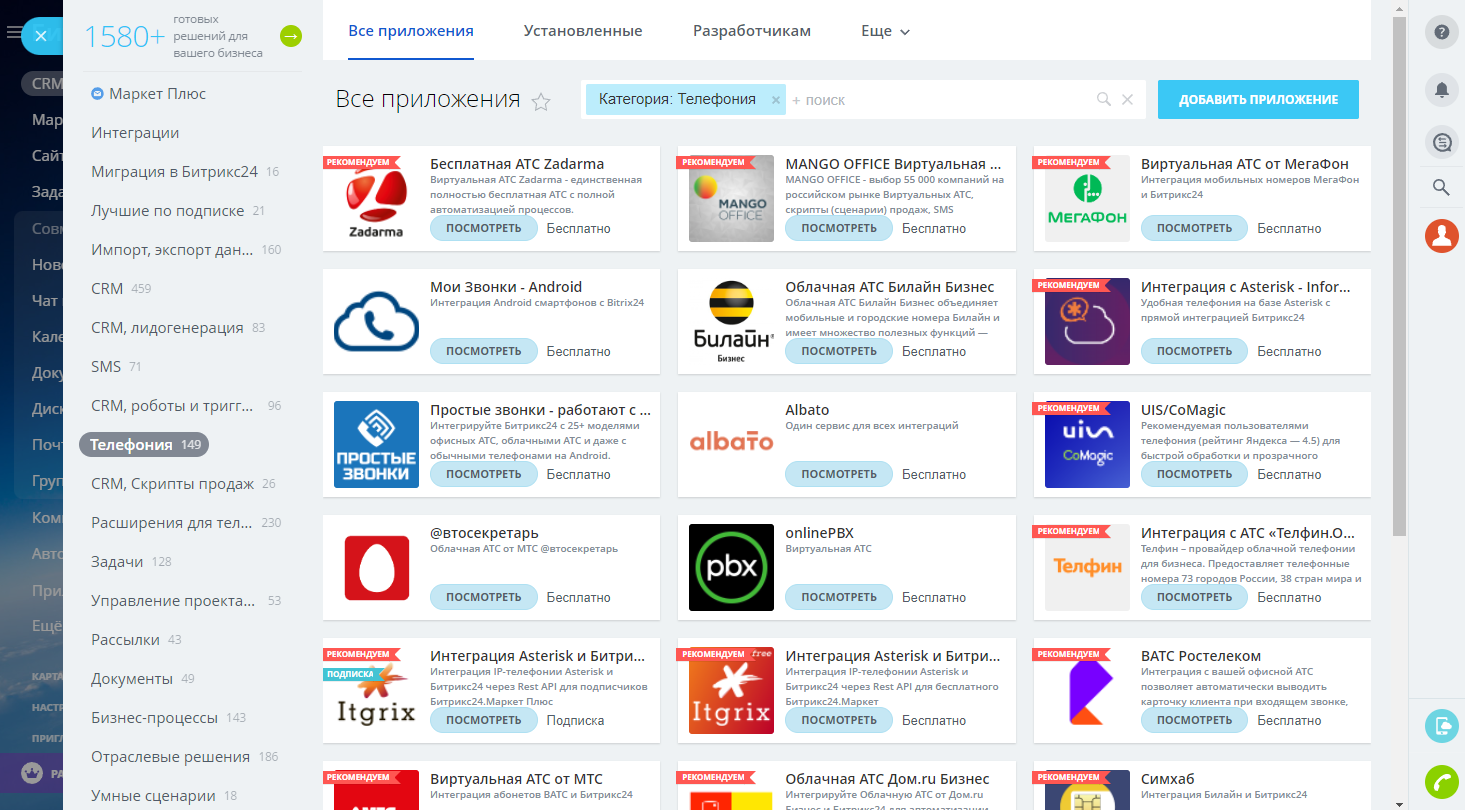
Task: Expand the Еще dropdown tab
Action: tap(885, 31)
